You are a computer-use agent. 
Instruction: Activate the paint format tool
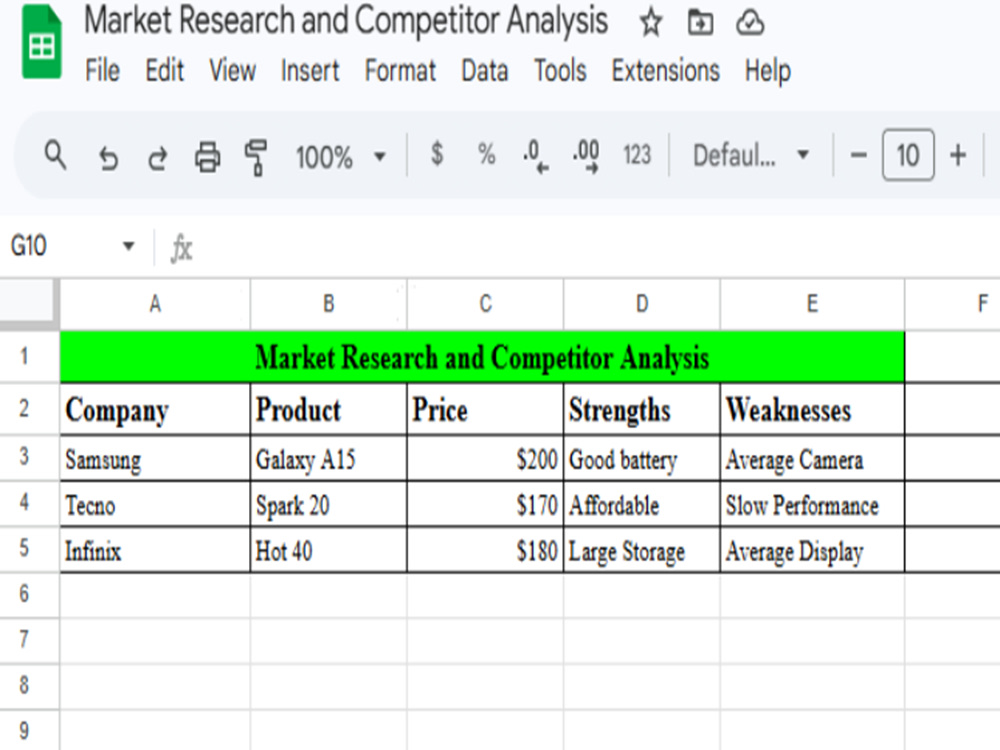coord(256,157)
